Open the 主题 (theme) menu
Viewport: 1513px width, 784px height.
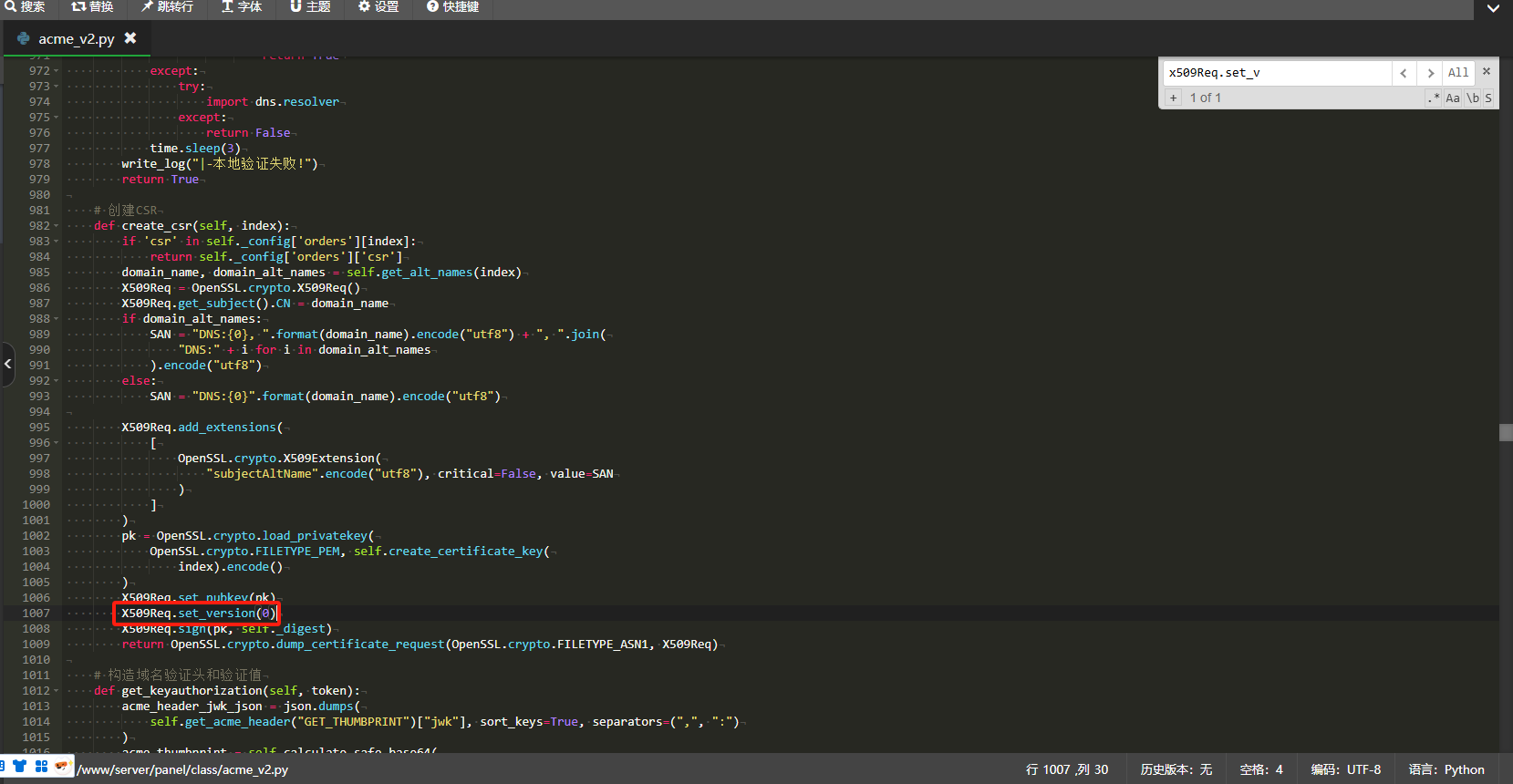coord(310,6)
